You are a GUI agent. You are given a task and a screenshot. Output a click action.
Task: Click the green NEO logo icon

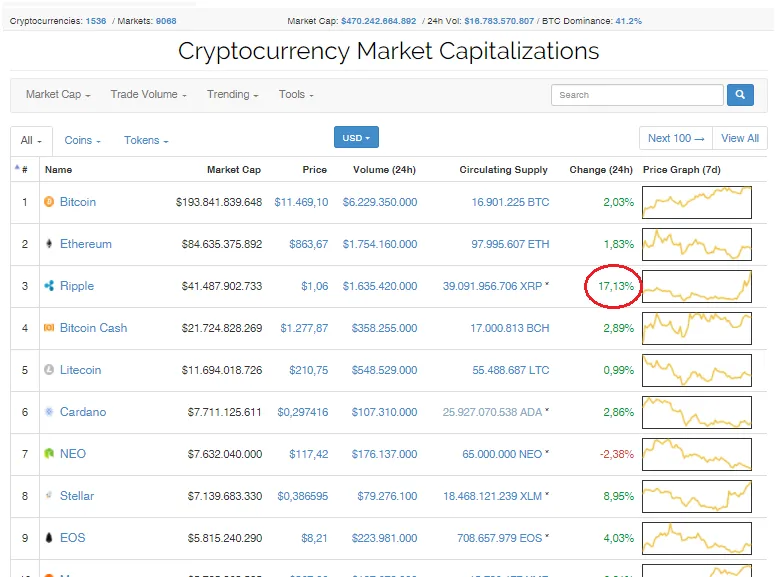[49, 453]
